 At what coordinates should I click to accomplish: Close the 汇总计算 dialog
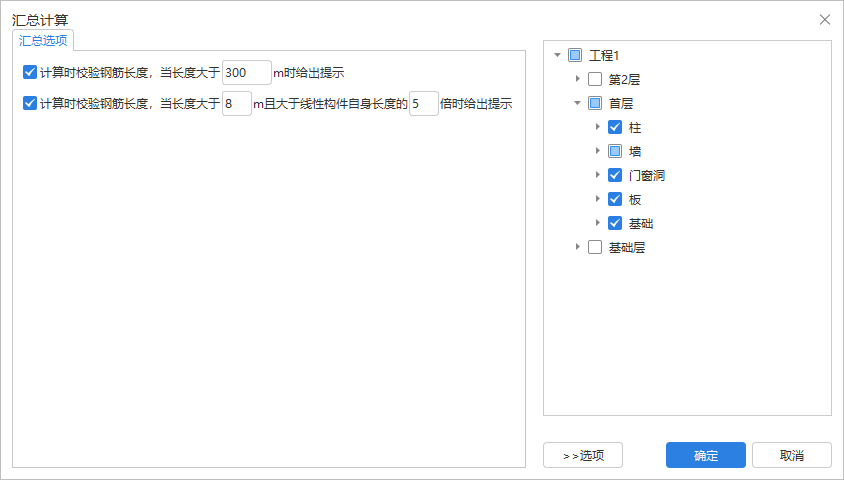pos(825,20)
